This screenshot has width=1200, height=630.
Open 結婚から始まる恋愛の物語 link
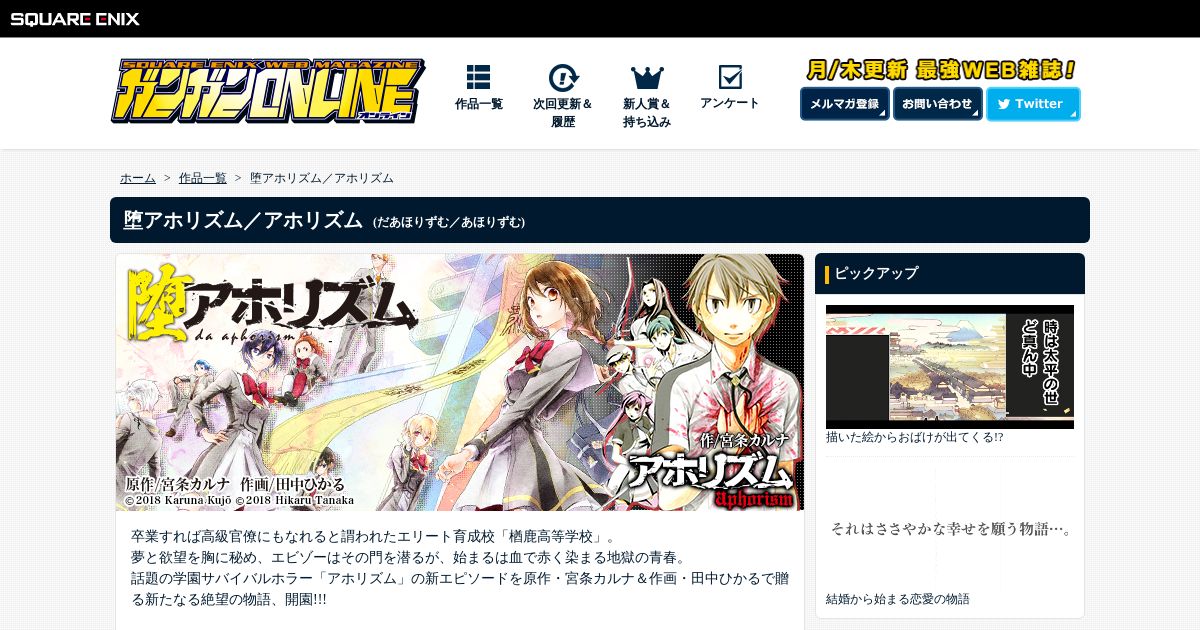click(898, 599)
